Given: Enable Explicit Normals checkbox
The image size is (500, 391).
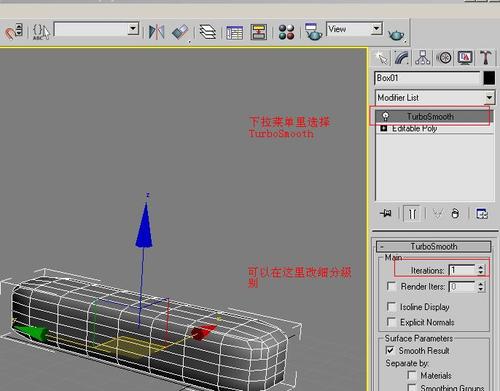Looking at the screenshot, I should (x=391, y=322).
